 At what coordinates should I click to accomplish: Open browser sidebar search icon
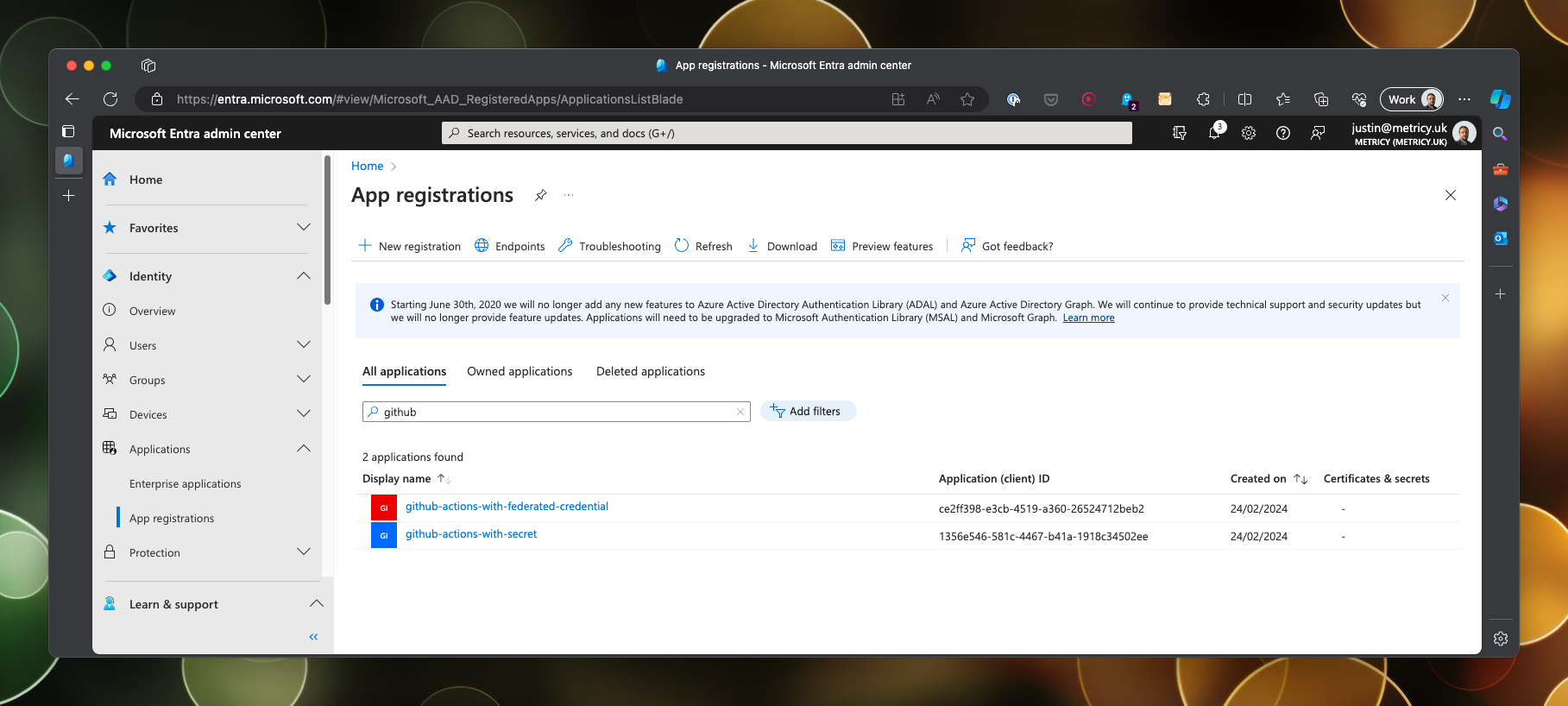click(1501, 134)
